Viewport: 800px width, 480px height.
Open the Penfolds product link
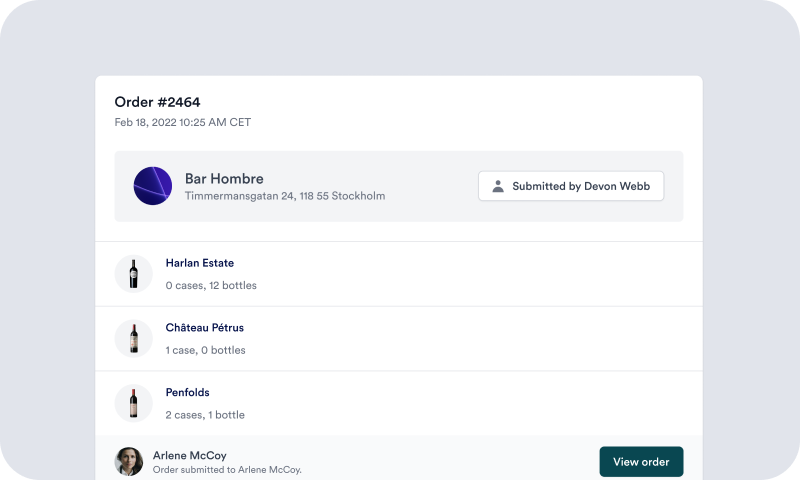187,392
